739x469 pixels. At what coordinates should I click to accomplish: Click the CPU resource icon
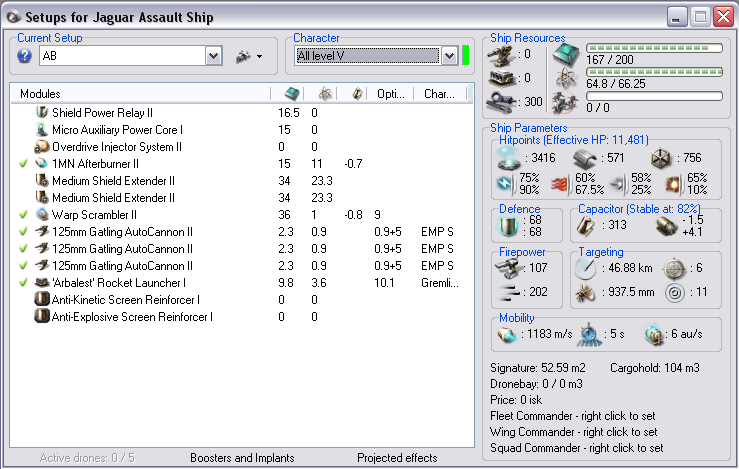click(x=566, y=56)
